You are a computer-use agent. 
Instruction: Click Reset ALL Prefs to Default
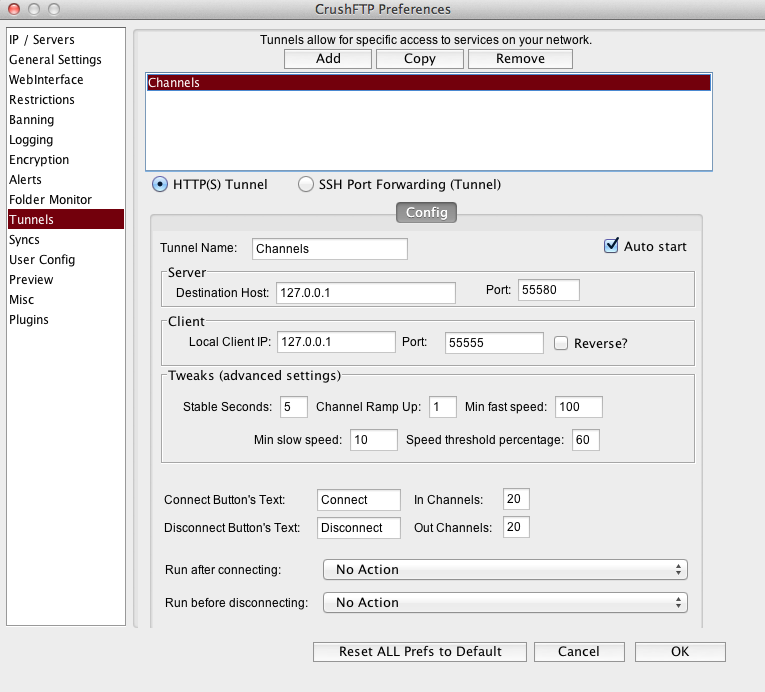pos(420,652)
